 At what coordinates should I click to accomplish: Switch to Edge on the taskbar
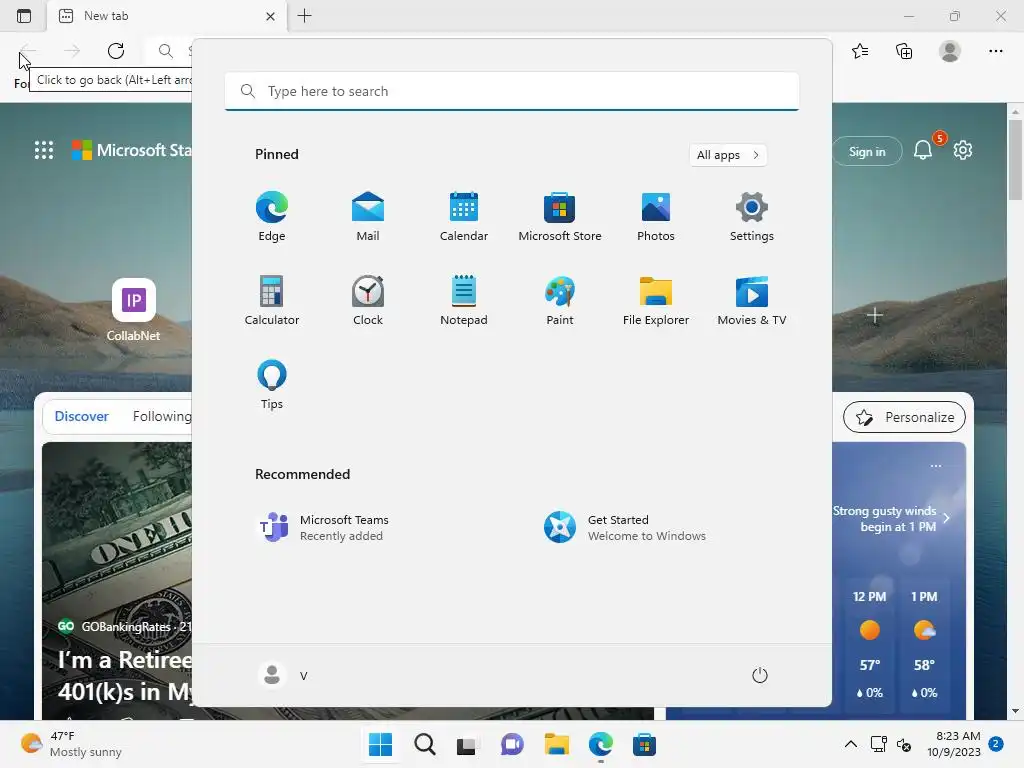[x=600, y=744]
